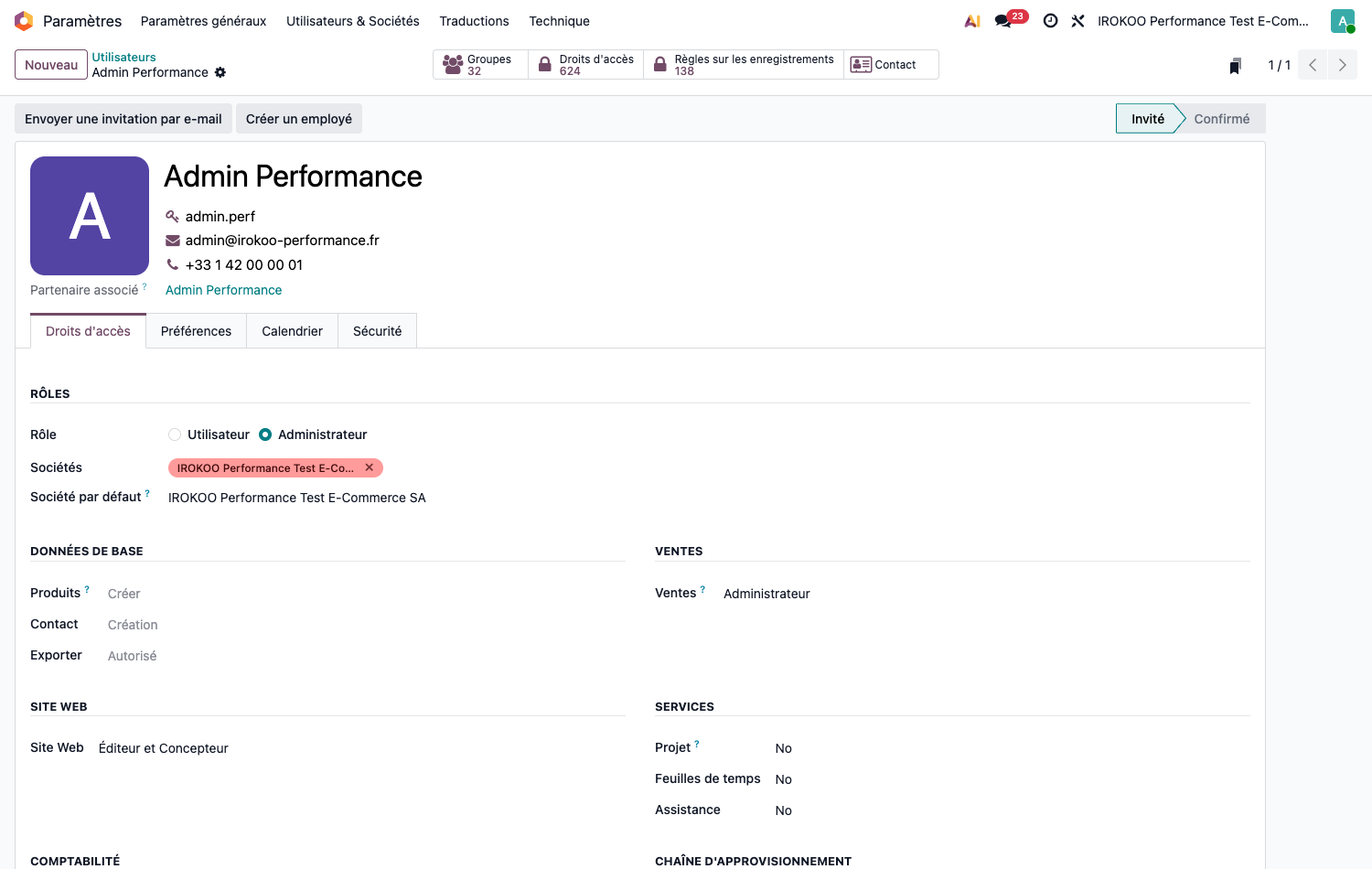1372x869 pixels.
Task: Open the Admin Performance partner link
Action: (x=224, y=290)
